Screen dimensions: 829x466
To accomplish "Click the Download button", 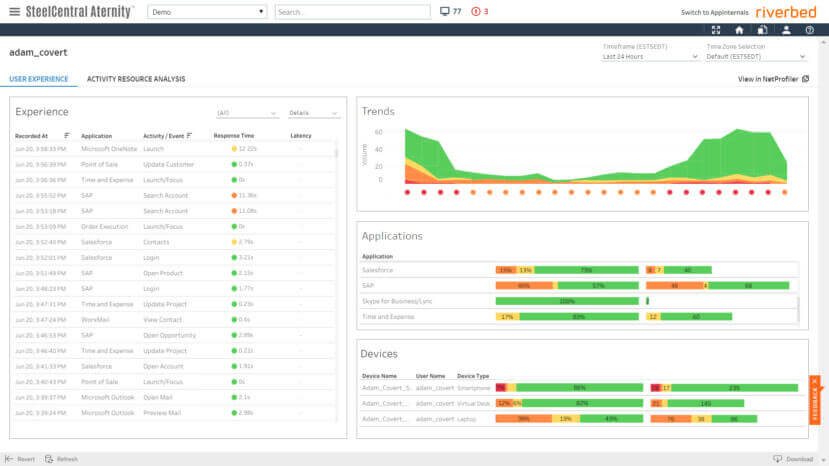I will (x=793, y=459).
